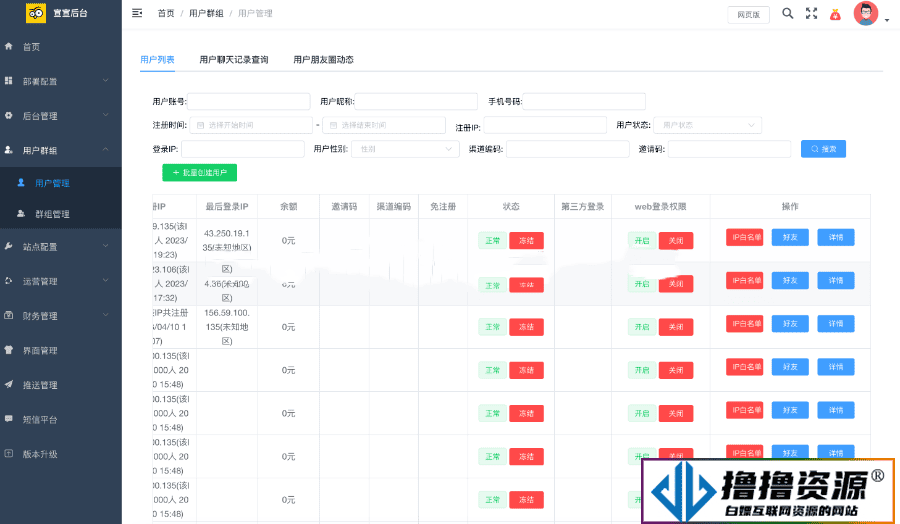Open the 用户状态 dropdown
Image resolution: width=900 pixels, height=524 pixels.
point(707,125)
